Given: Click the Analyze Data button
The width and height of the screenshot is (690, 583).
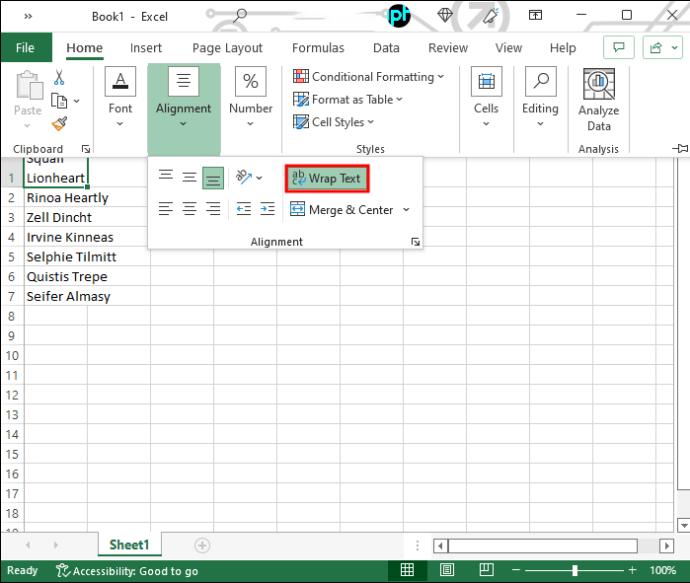Looking at the screenshot, I should coord(598,100).
